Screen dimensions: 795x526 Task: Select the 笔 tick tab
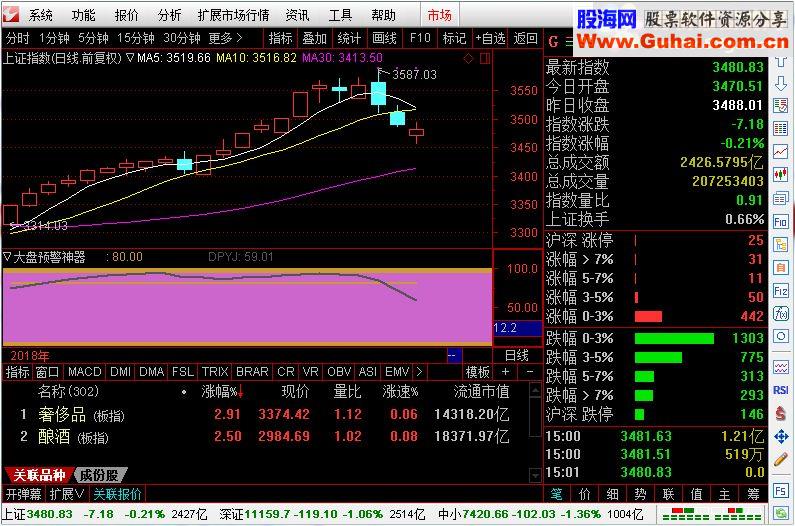(x=556, y=494)
